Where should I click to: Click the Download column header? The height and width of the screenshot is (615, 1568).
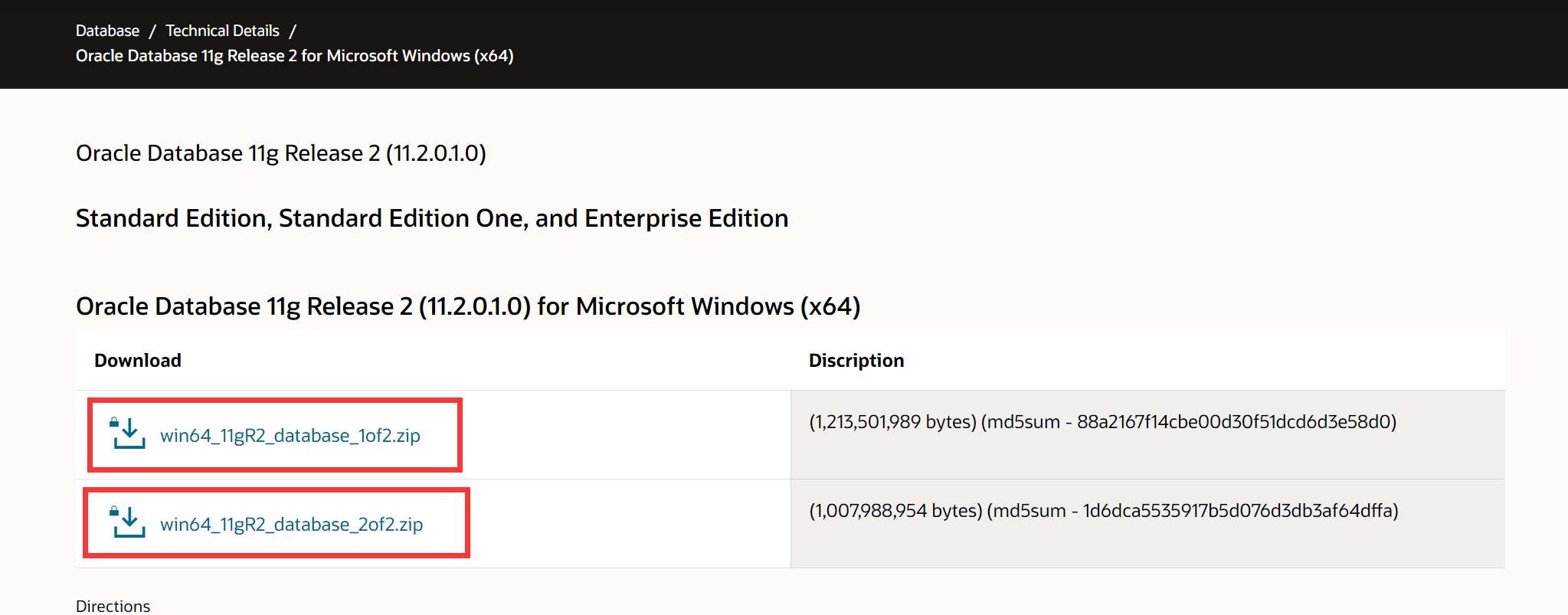pos(138,361)
